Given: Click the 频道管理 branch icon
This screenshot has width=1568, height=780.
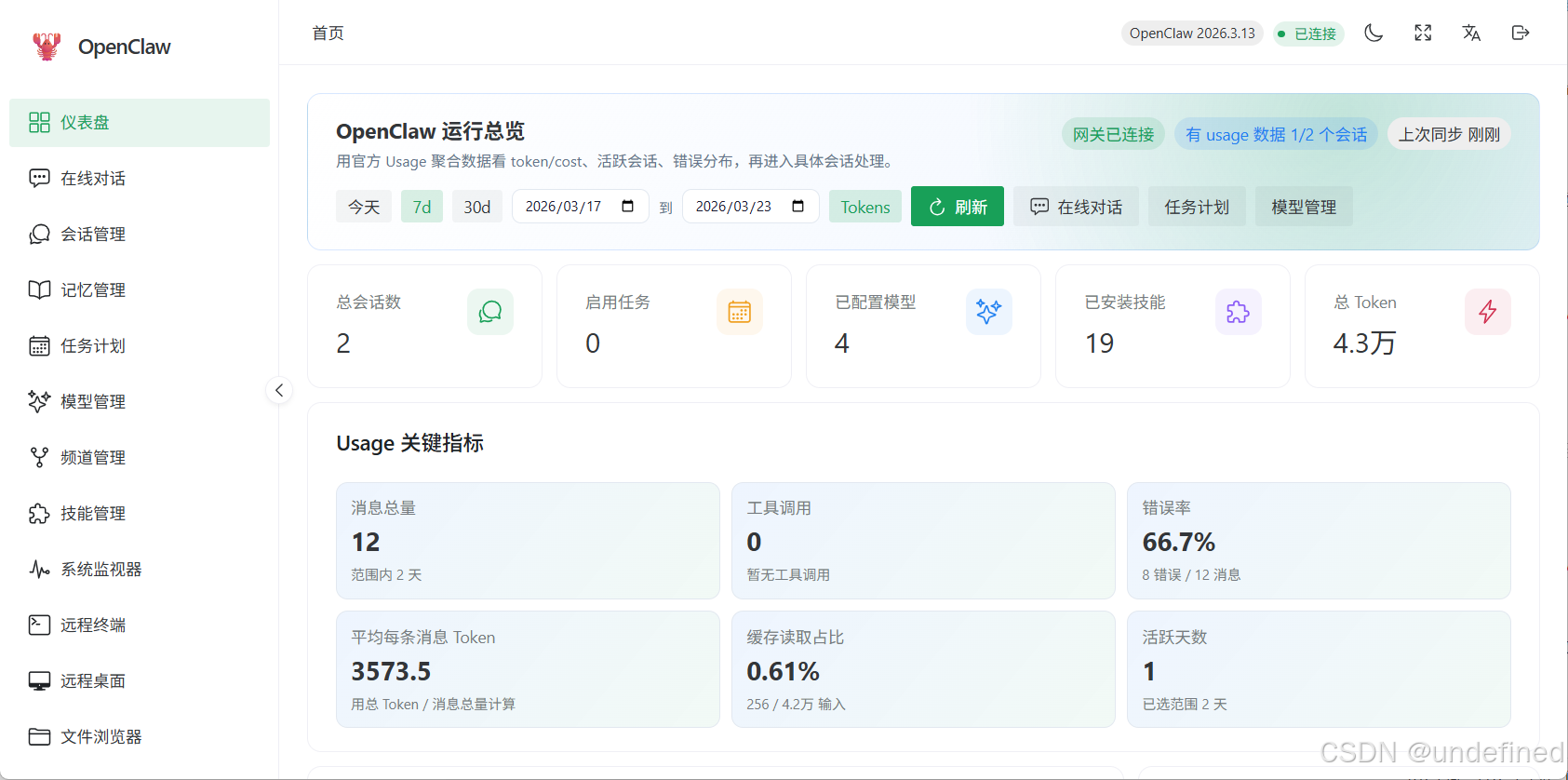Looking at the screenshot, I should click(39, 458).
